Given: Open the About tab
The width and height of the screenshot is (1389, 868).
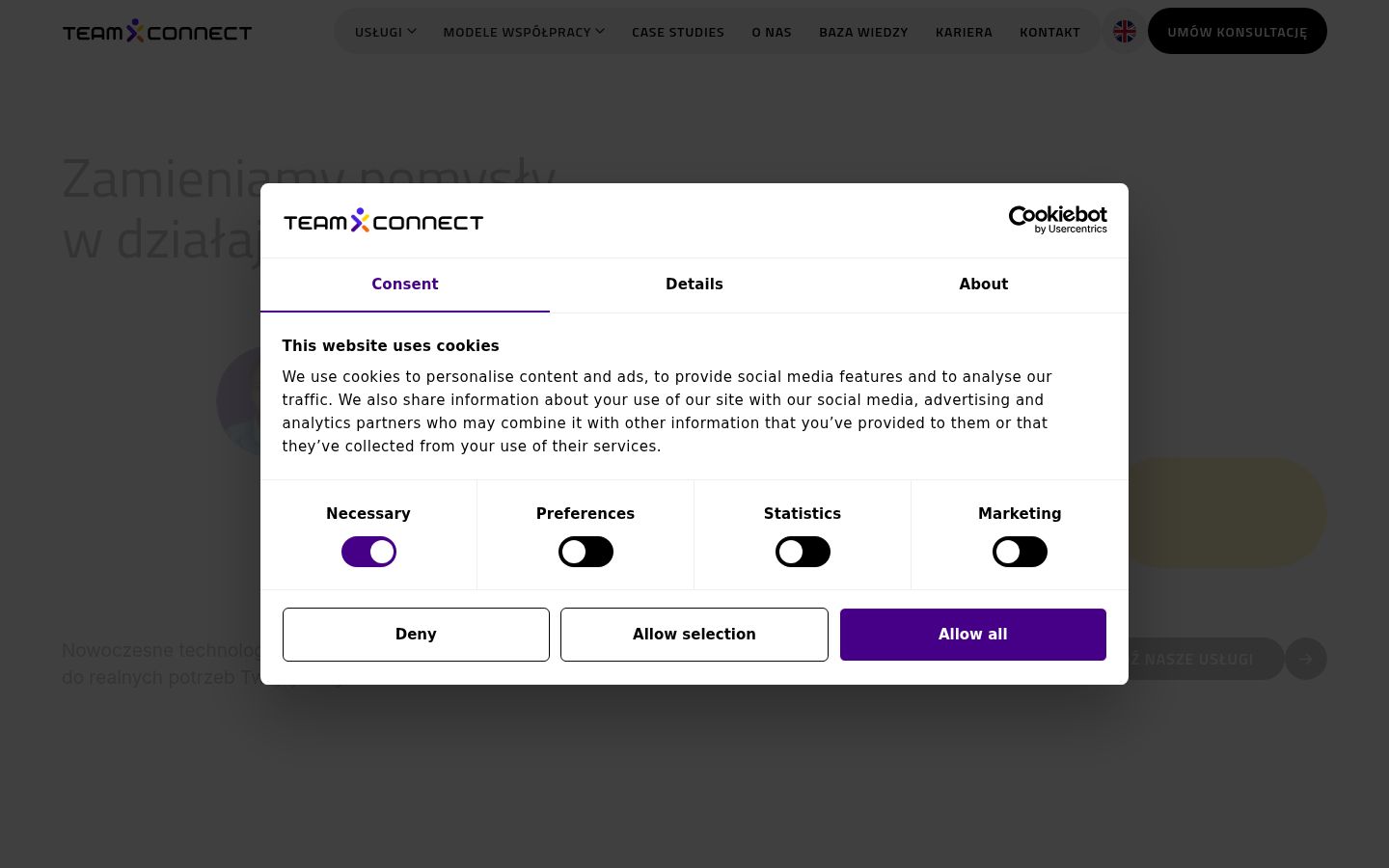Looking at the screenshot, I should point(984,285).
